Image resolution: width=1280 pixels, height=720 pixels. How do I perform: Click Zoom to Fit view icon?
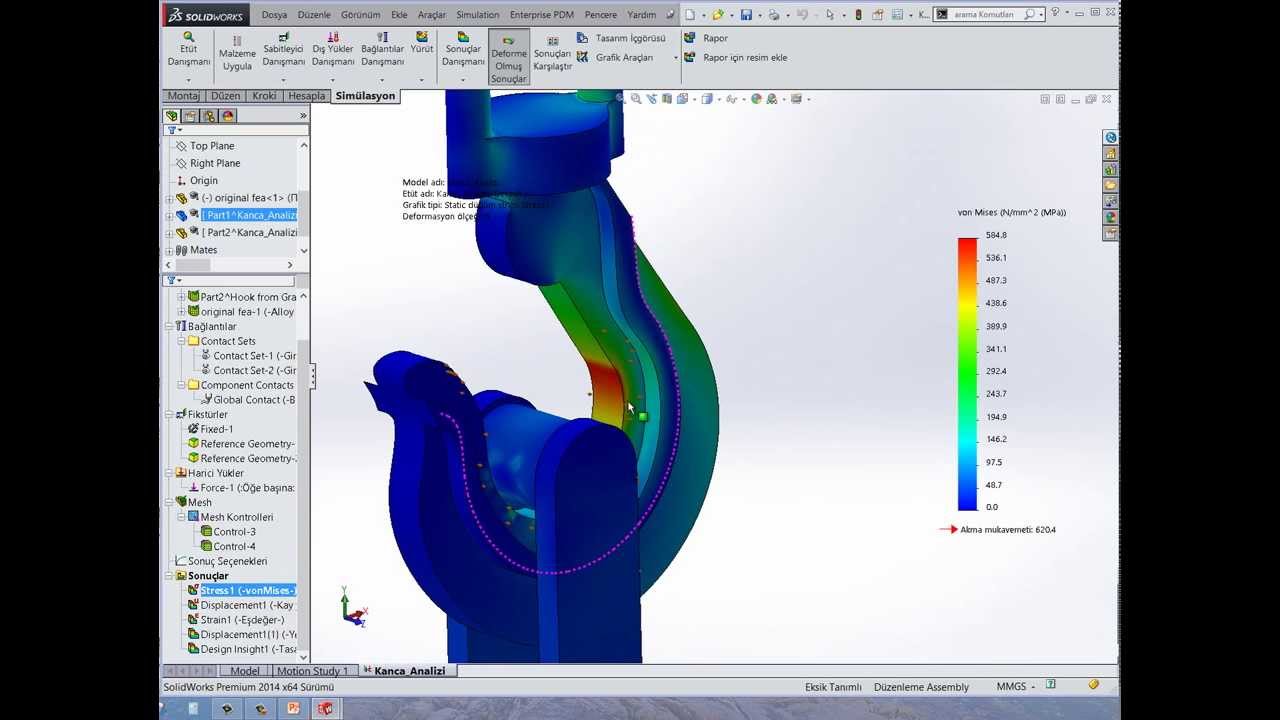coord(621,99)
